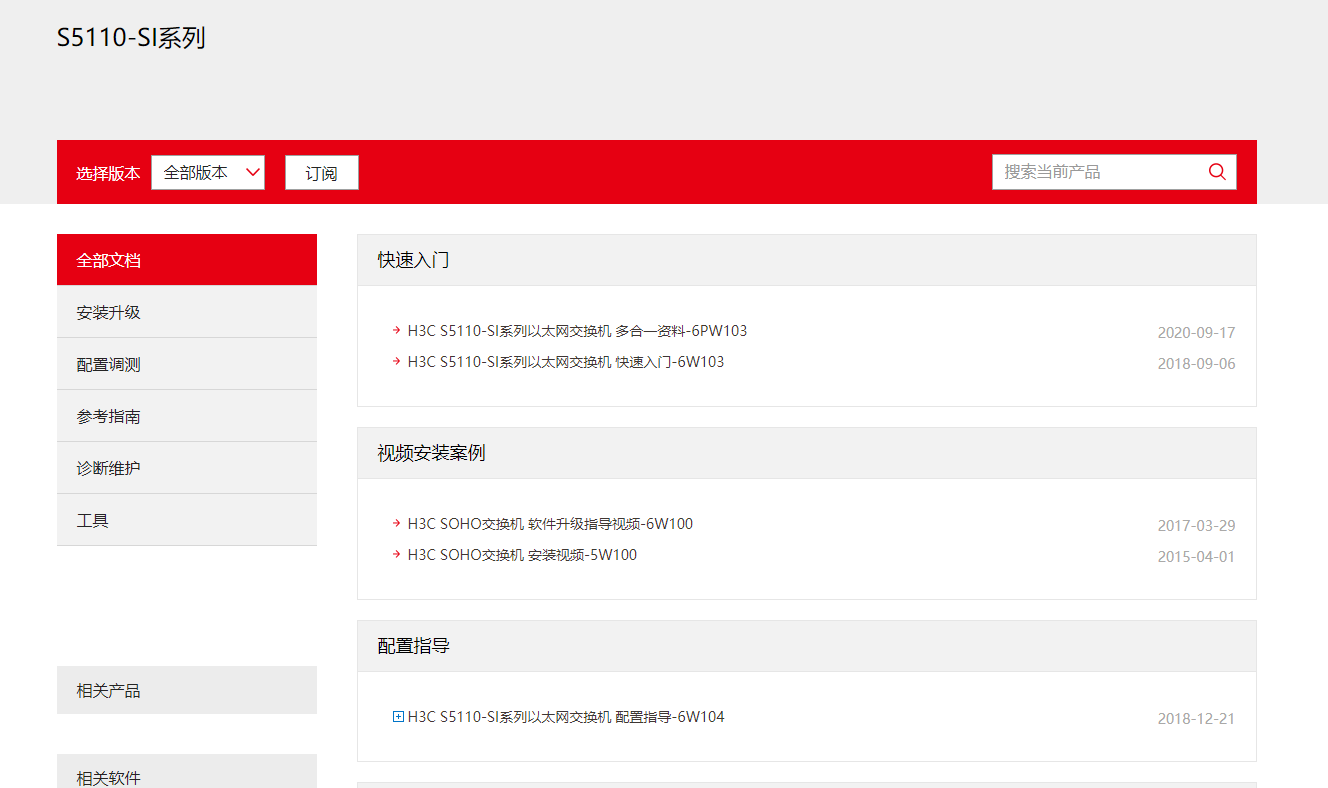
Task: Click the date 2020-09-17
Action: point(1196,333)
